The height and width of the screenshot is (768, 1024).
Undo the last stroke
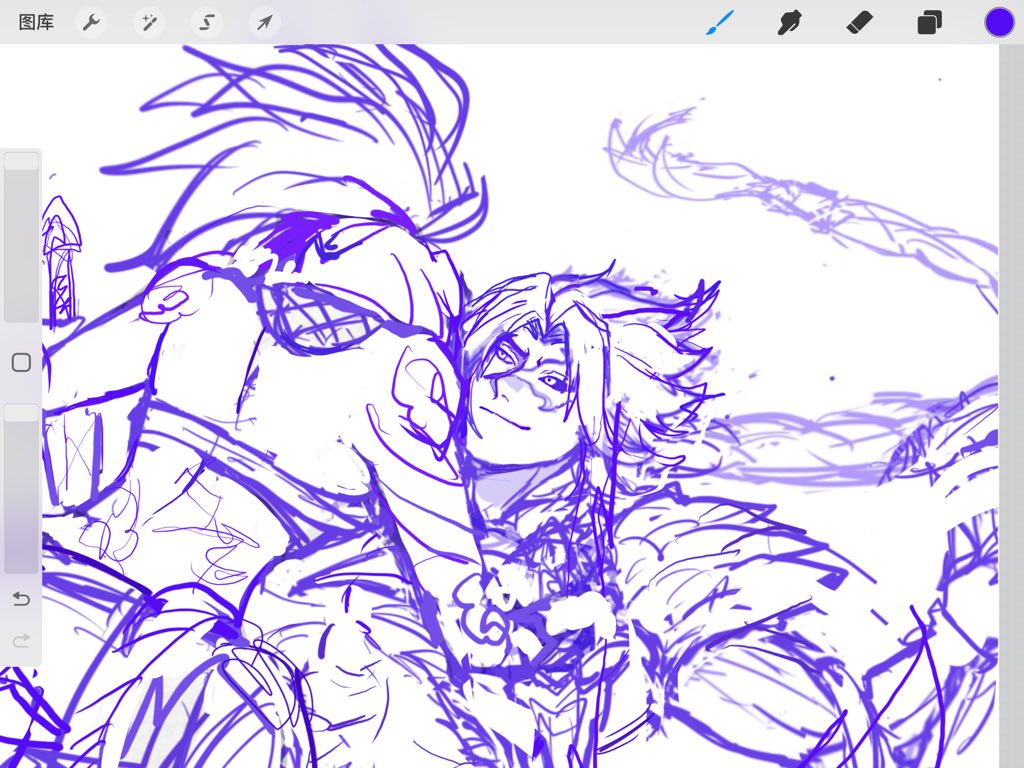[22, 599]
